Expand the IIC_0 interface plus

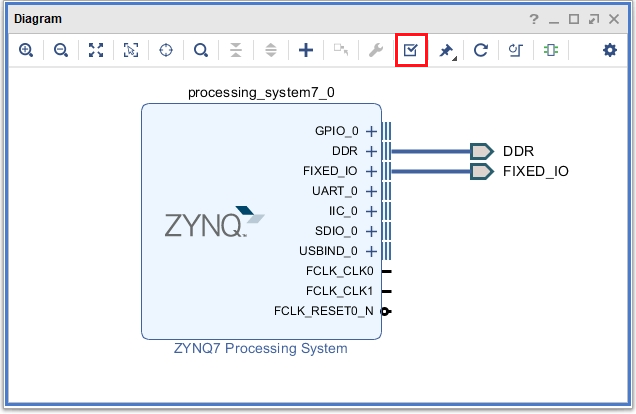[x=371, y=211]
